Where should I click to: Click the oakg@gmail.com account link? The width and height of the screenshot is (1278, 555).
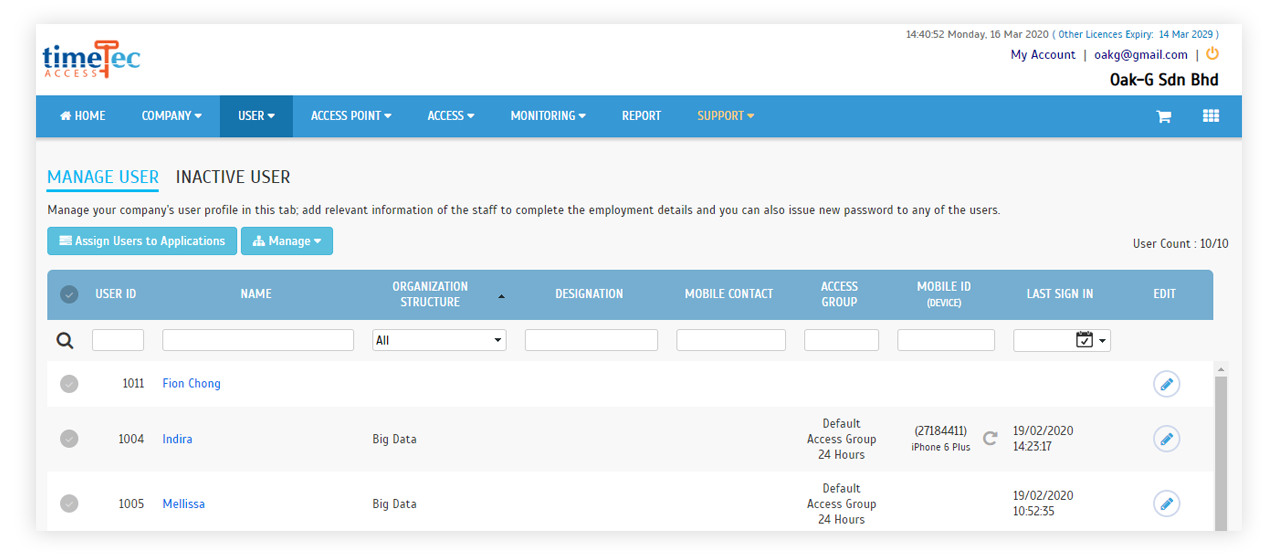(x=1141, y=55)
